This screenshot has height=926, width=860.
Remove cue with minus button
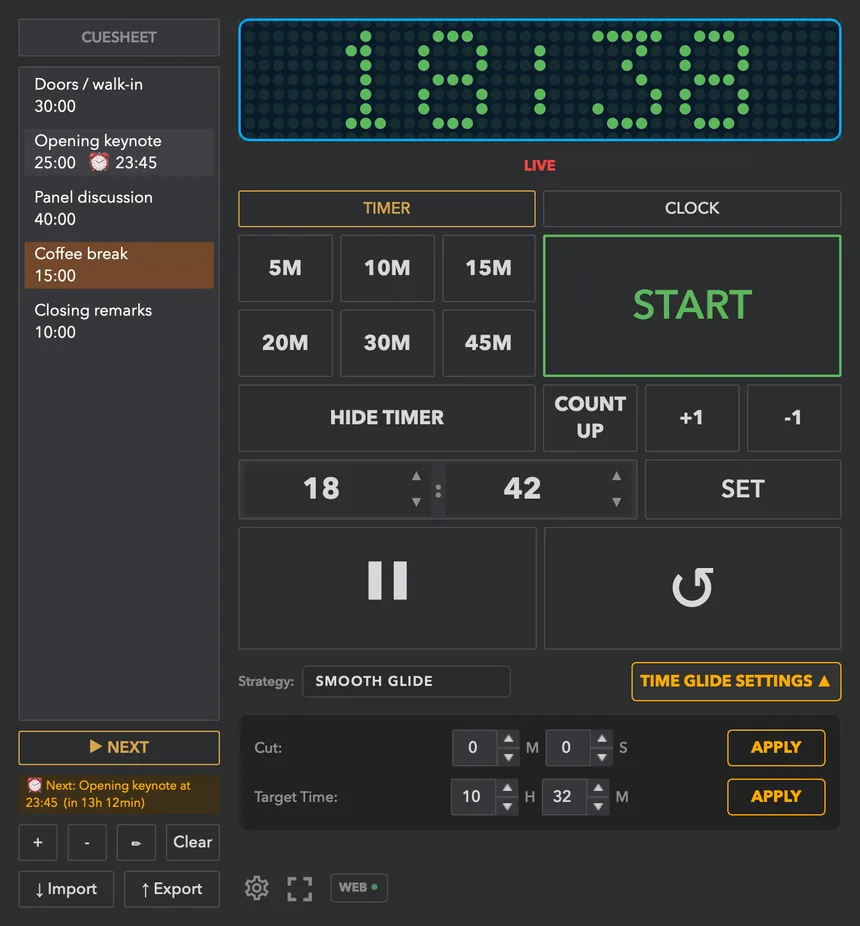tap(87, 842)
